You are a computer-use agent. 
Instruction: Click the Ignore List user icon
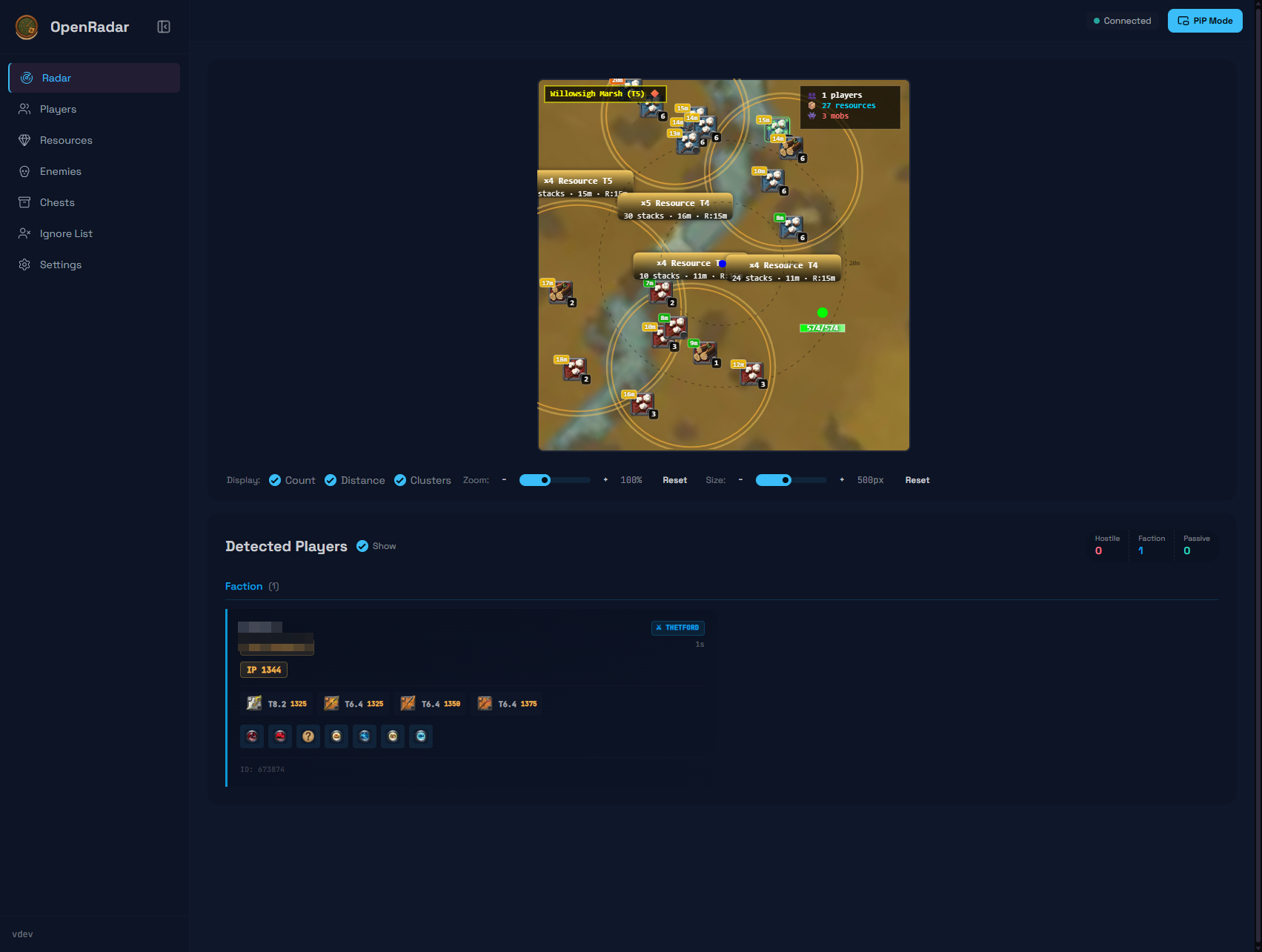click(24, 233)
